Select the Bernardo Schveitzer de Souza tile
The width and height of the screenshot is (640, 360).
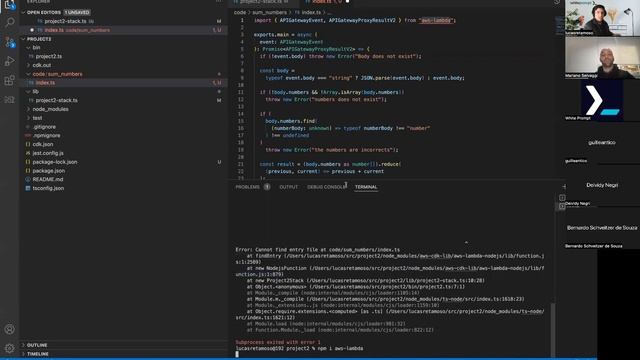pyautogui.click(x=602, y=228)
